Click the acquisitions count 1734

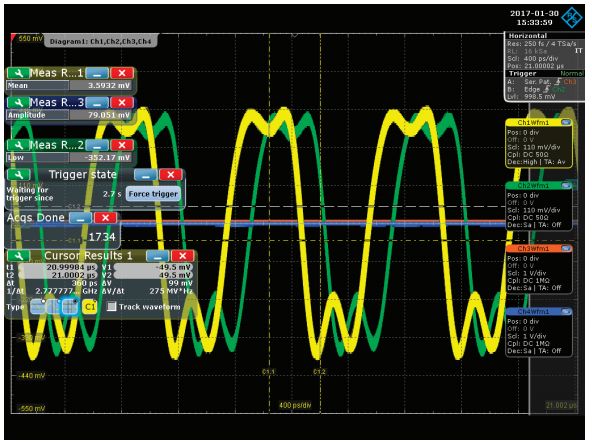(102, 237)
